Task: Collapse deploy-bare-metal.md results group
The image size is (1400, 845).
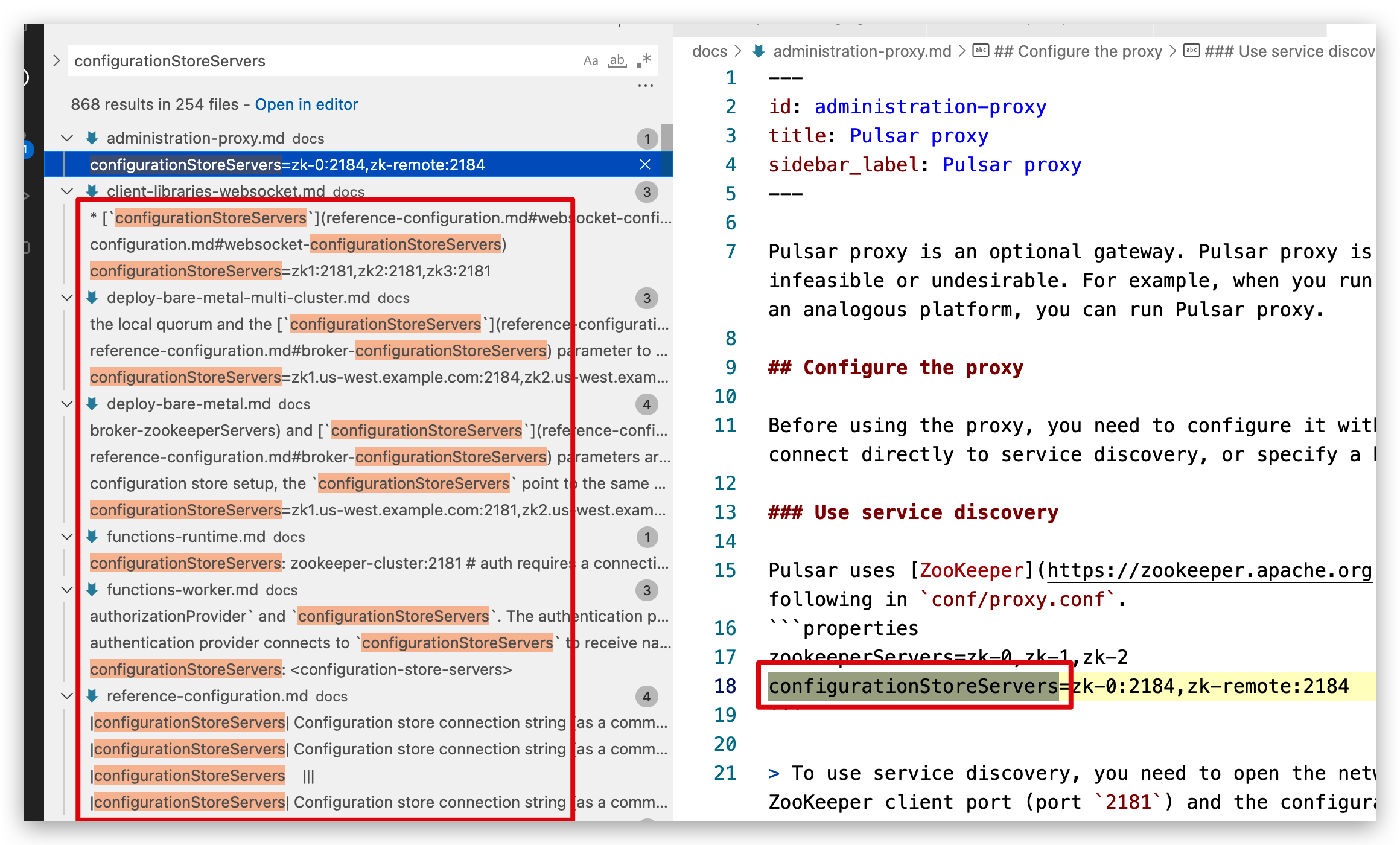Action: click(x=67, y=404)
